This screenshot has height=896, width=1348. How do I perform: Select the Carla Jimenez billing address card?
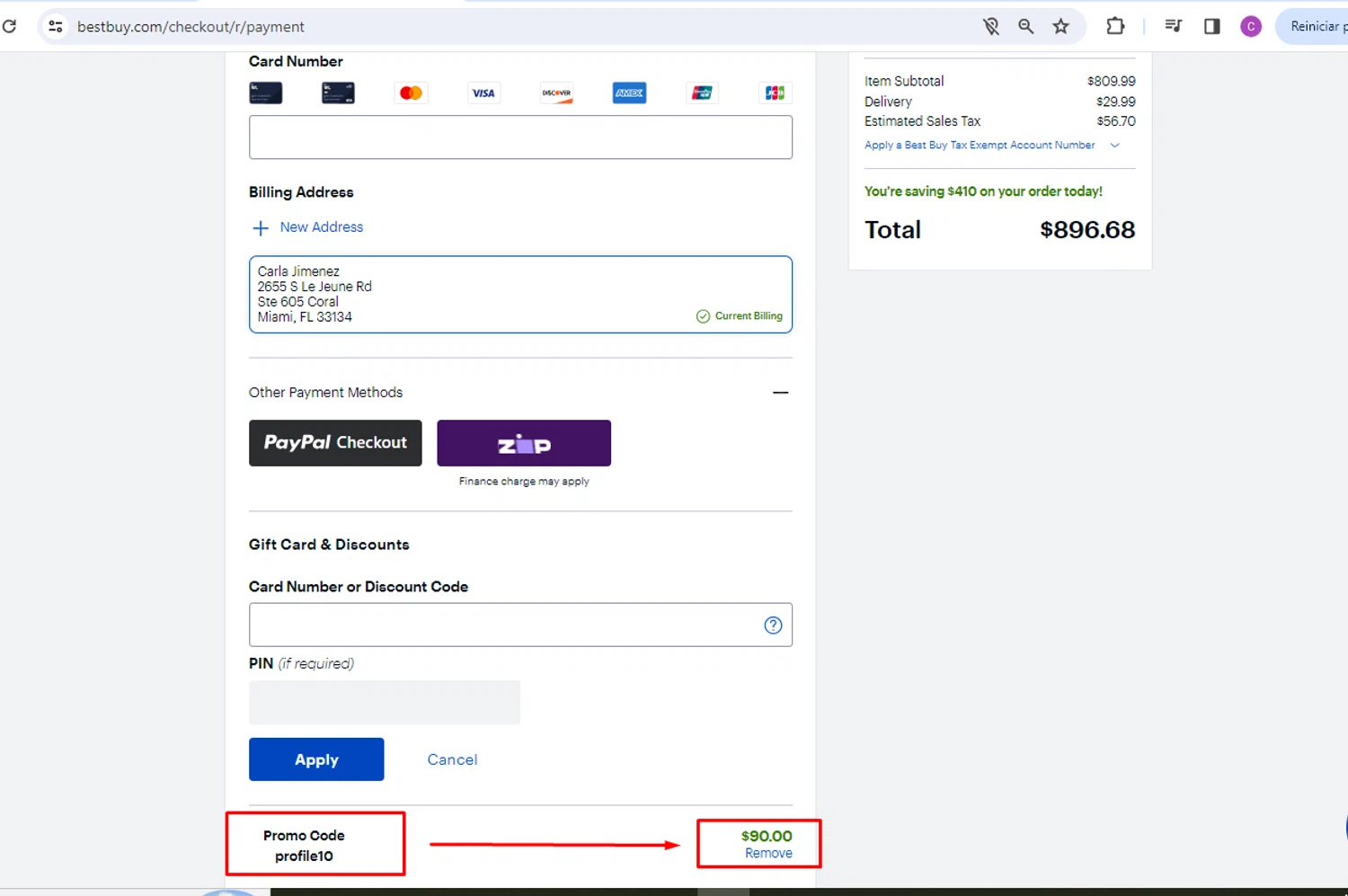520,295
